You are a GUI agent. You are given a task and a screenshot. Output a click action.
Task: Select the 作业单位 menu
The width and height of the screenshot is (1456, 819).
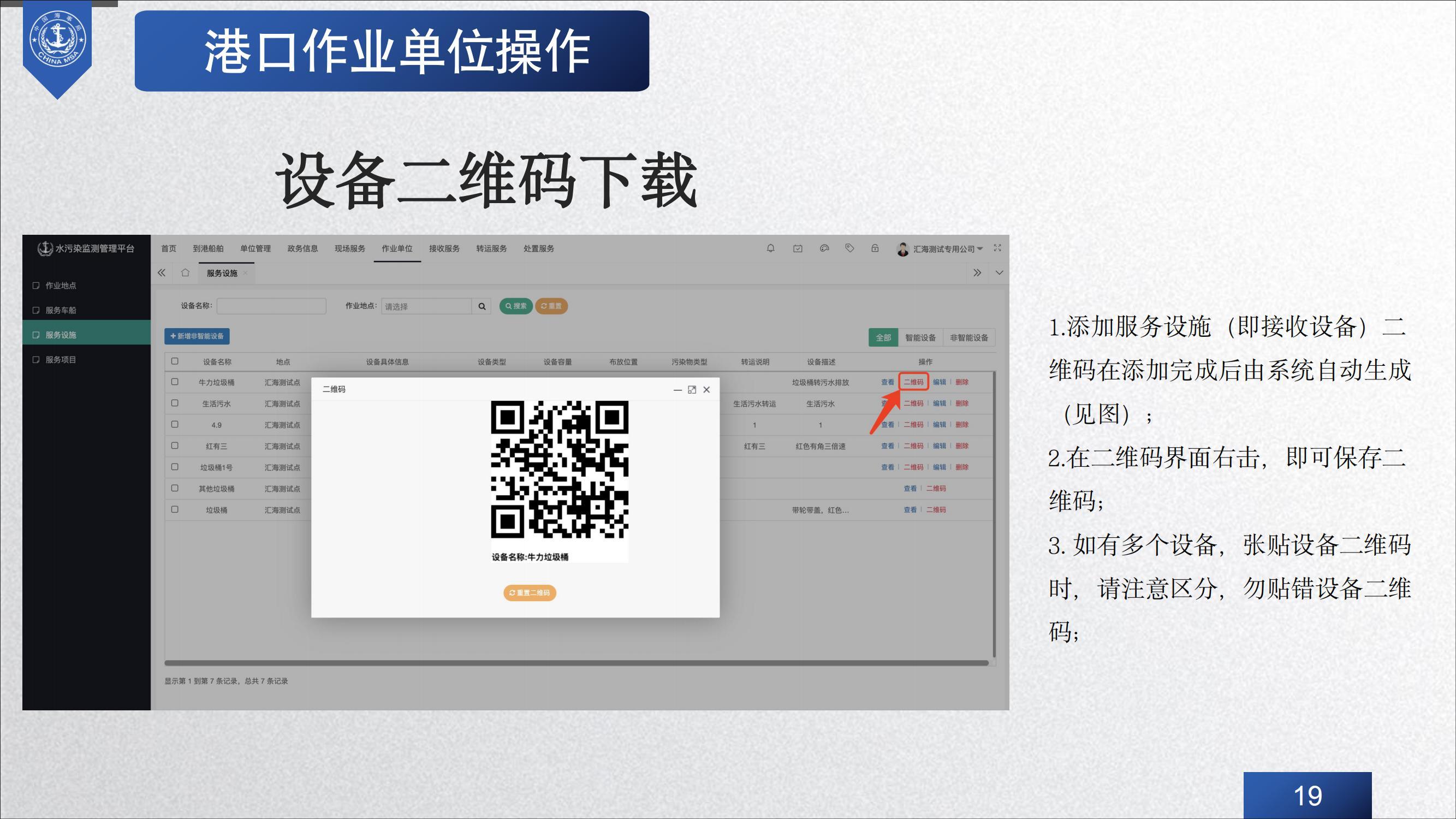click(x=397, y=248)
